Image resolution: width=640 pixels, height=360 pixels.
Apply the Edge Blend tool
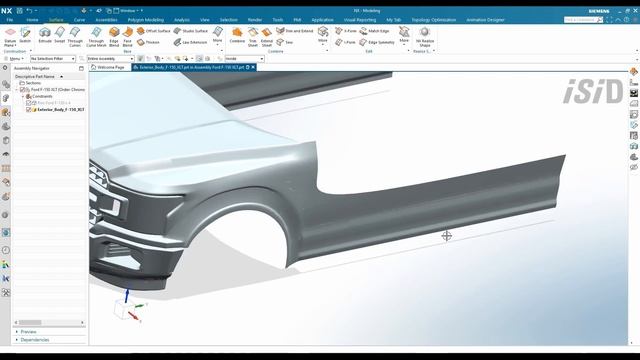coord(114,37)
